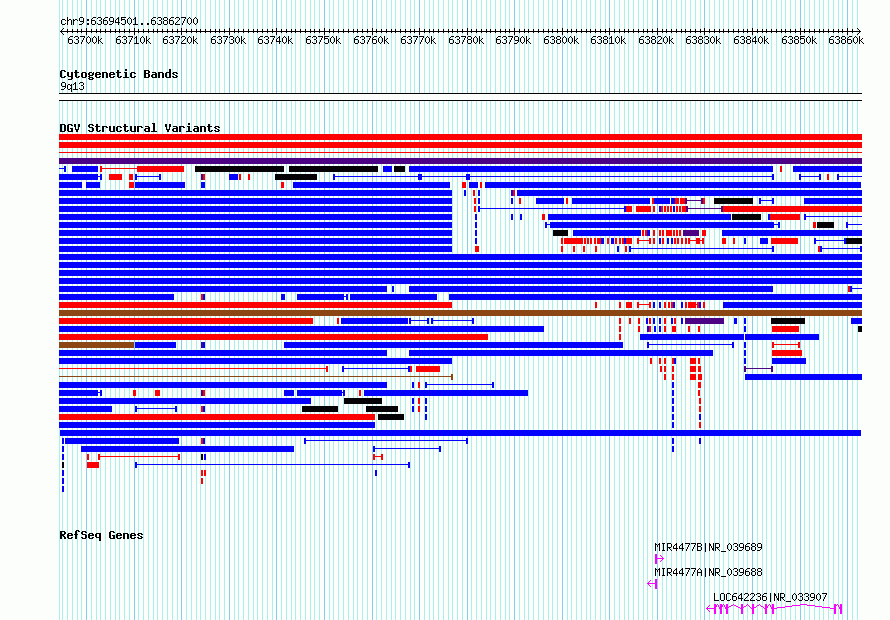Screen dimensions: 890x620
Task: Select the short thick brown variant bar
Action: [x=96, y=345]
